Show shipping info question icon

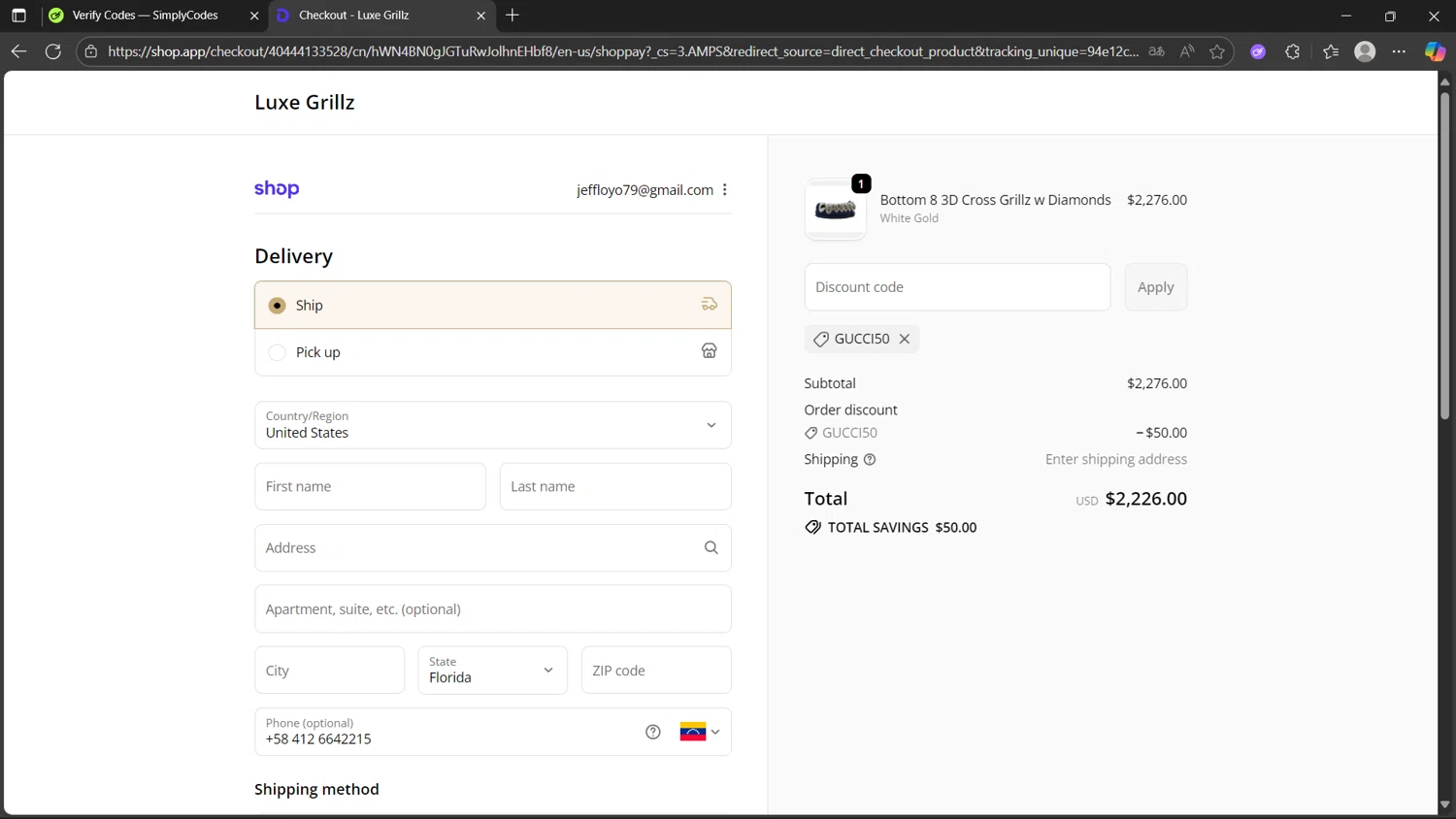point(870,460)
